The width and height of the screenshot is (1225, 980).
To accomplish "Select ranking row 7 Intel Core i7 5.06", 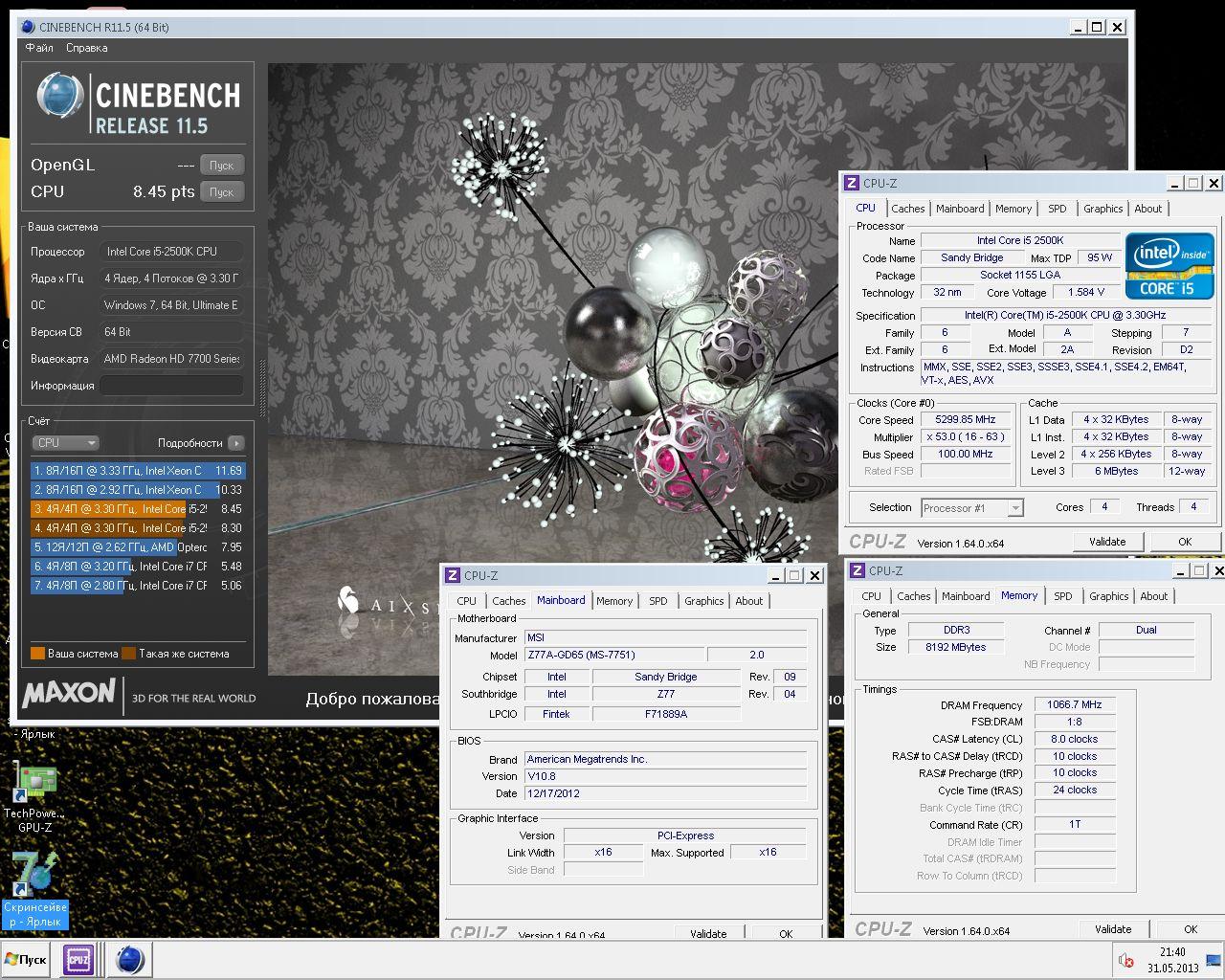I will click(x=138, y=586).
